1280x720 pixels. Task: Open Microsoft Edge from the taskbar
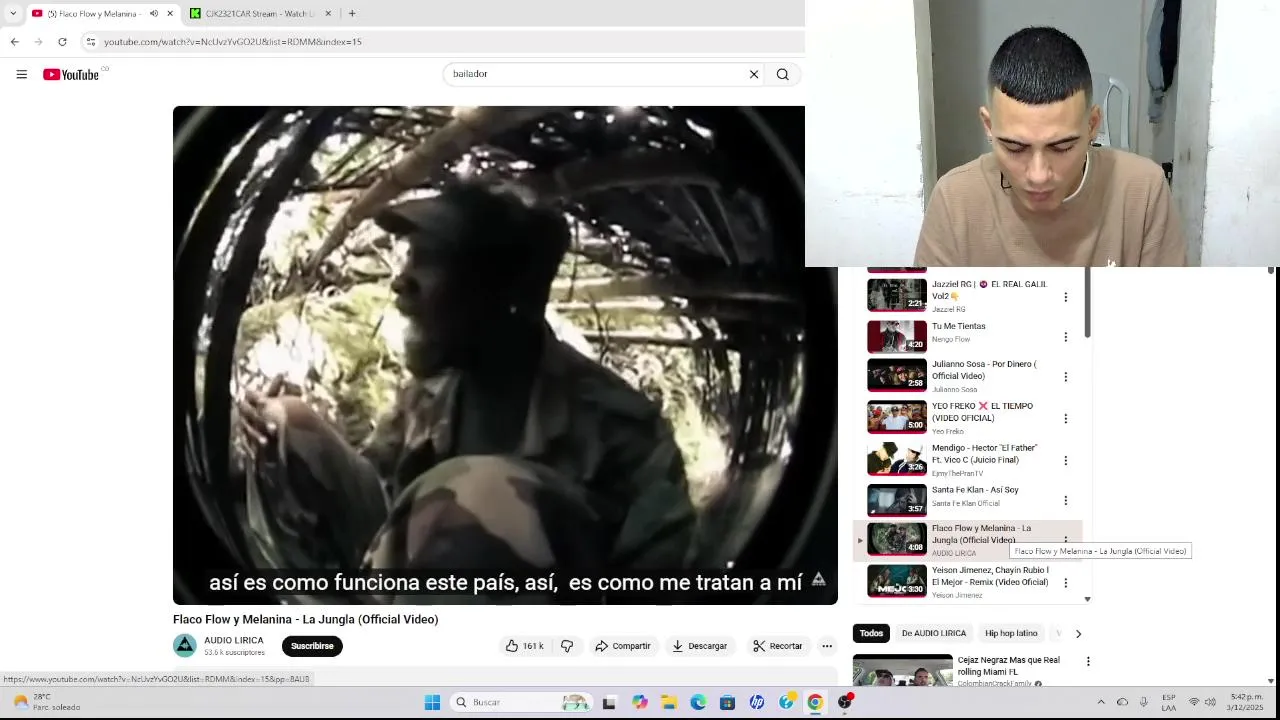(x=698, y=703)
